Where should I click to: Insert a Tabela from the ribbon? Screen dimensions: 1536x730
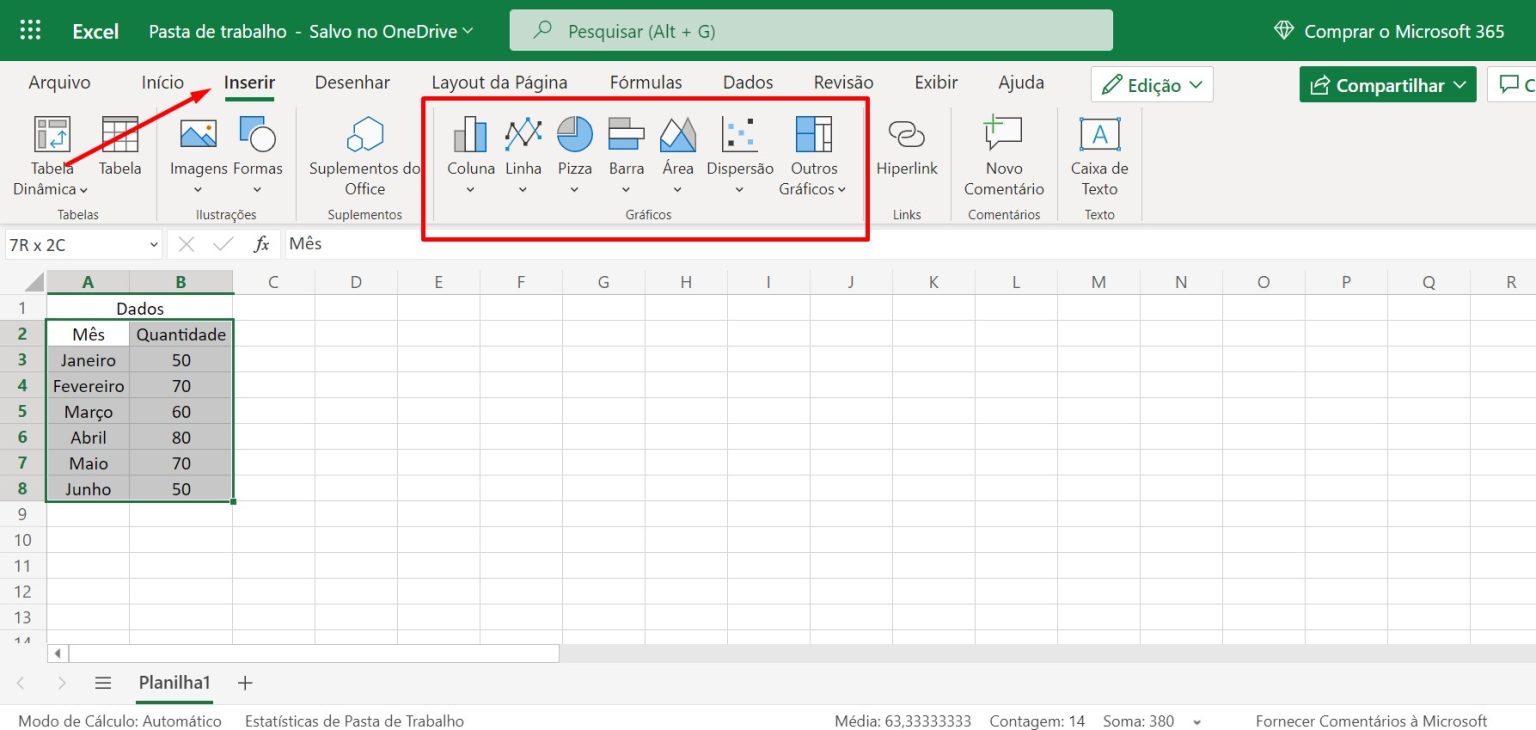[119, 145]
